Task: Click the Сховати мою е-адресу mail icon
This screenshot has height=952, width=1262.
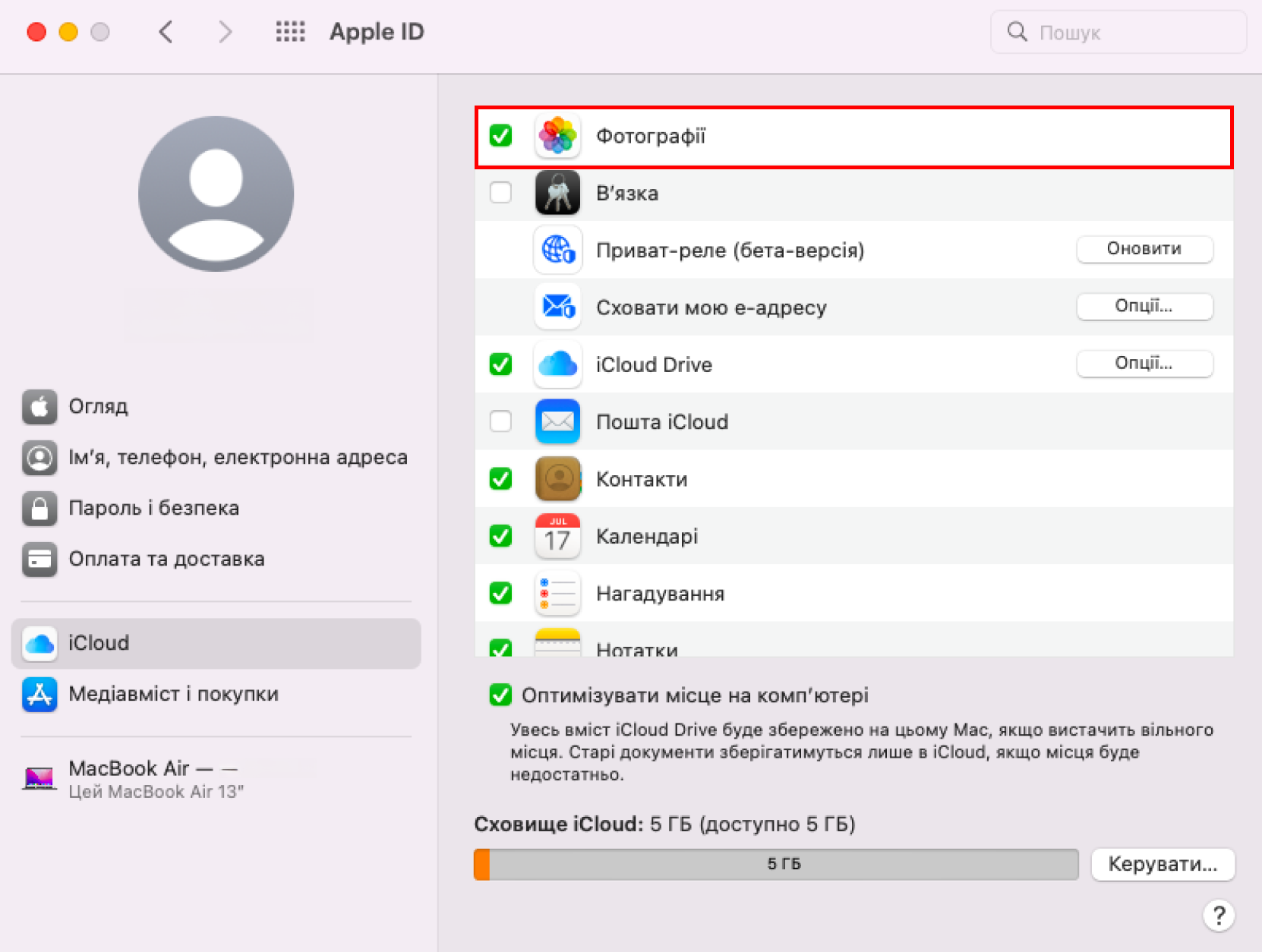Action: click(558, 307)
